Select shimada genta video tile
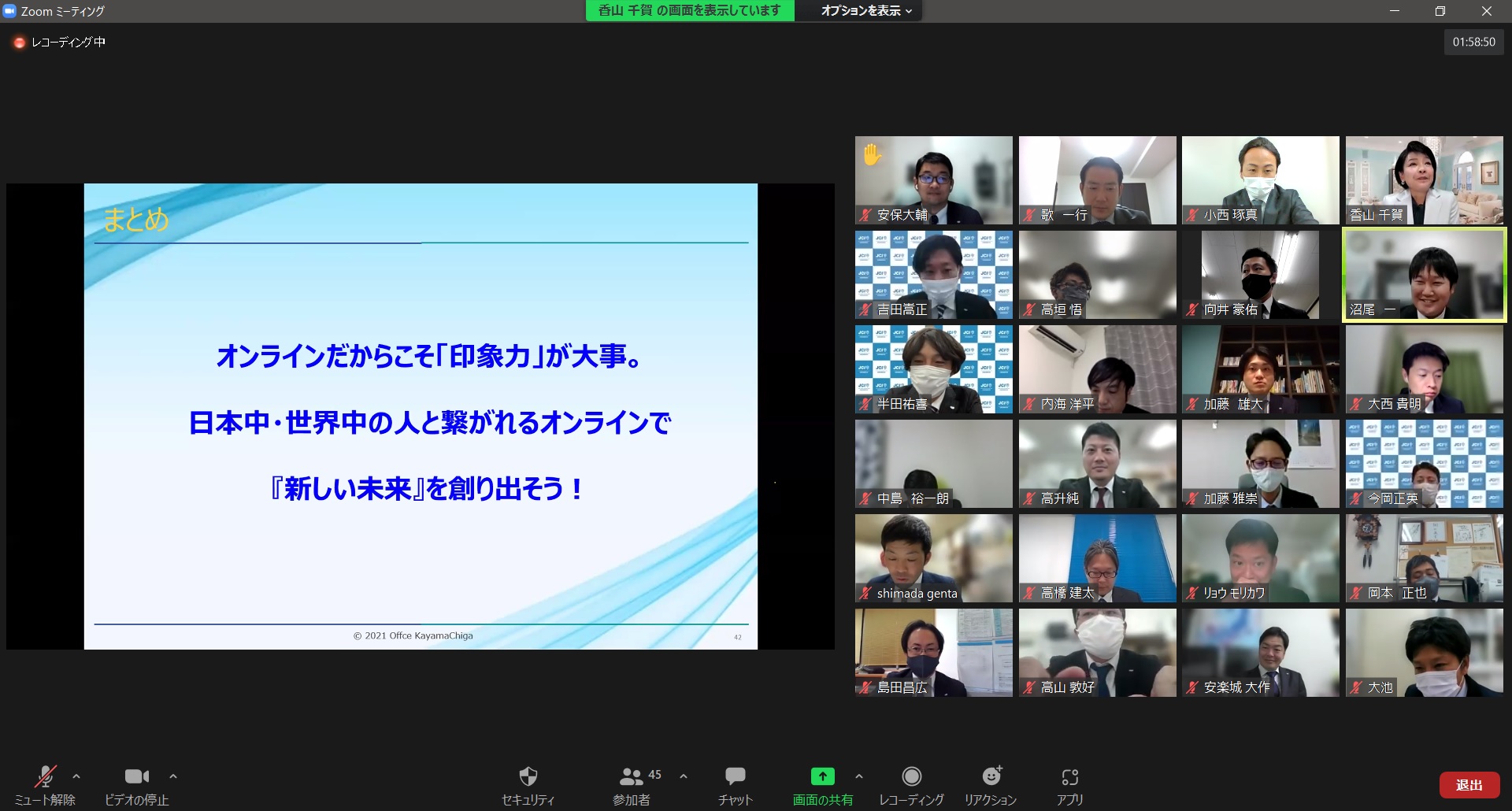The height and width of the screenshot is (811, 1512). tap(934, 558)
